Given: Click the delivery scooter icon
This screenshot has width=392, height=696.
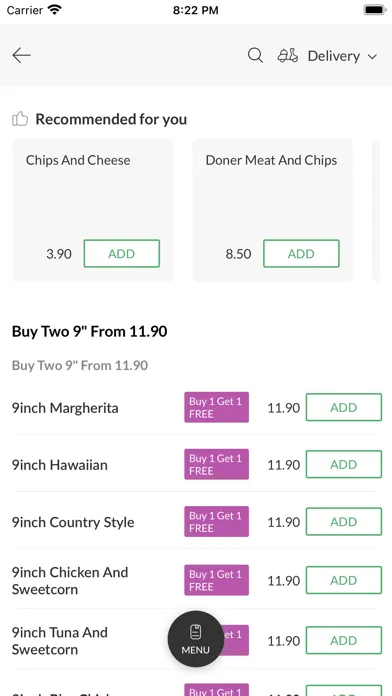Looking at the screenshot, I should click(288, 55).
